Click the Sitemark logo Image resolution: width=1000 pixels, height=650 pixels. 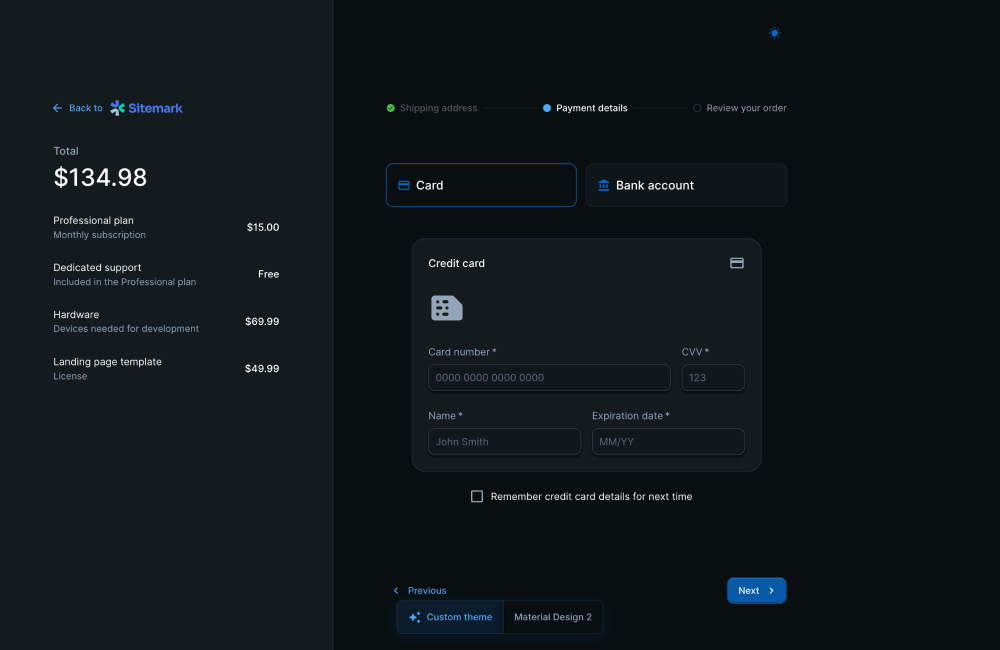point(146,108)
